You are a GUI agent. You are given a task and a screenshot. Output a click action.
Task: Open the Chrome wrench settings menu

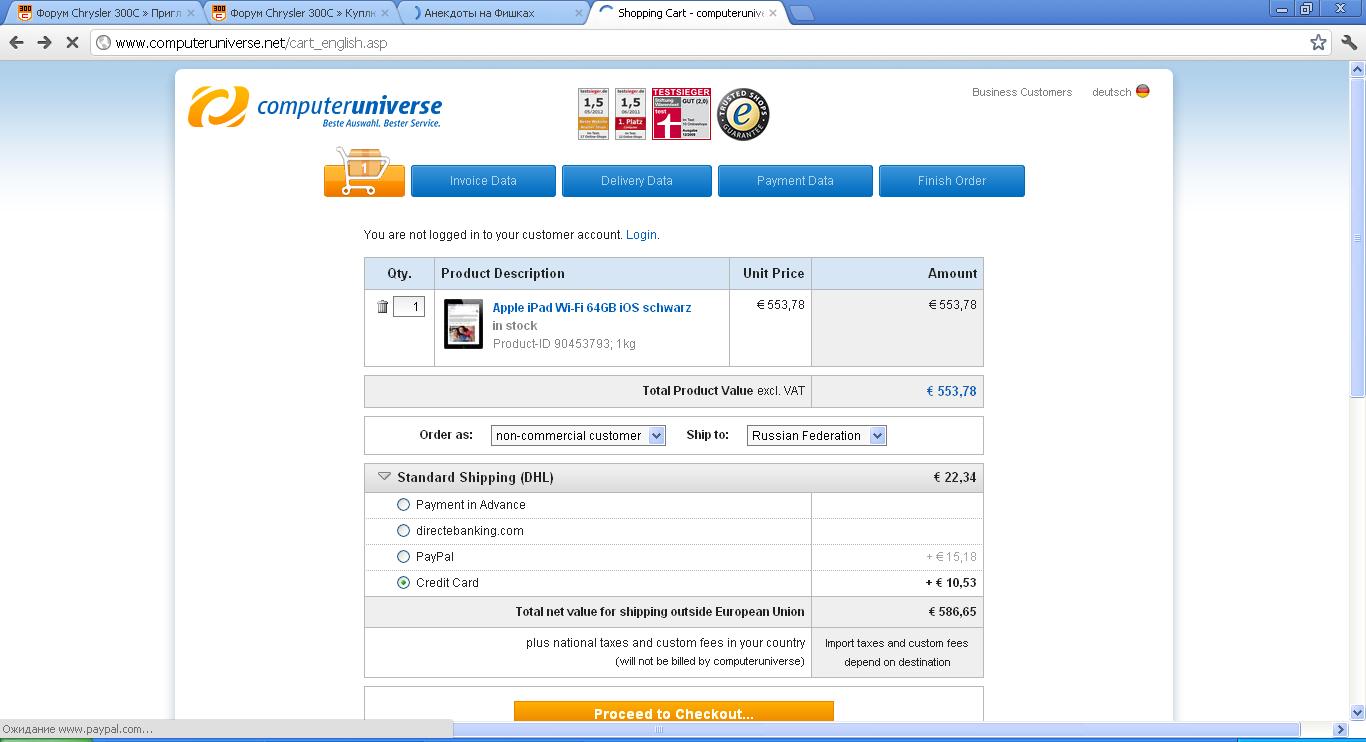(x=1349, y=42)
